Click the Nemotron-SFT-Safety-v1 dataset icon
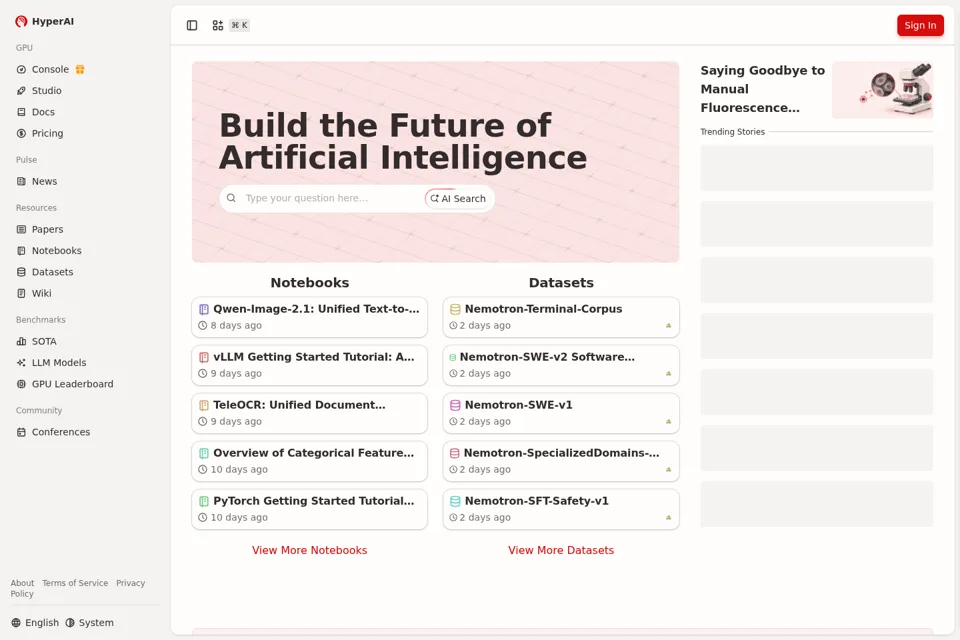The height and width of the screenshot is (640, 960). point(455,501)
